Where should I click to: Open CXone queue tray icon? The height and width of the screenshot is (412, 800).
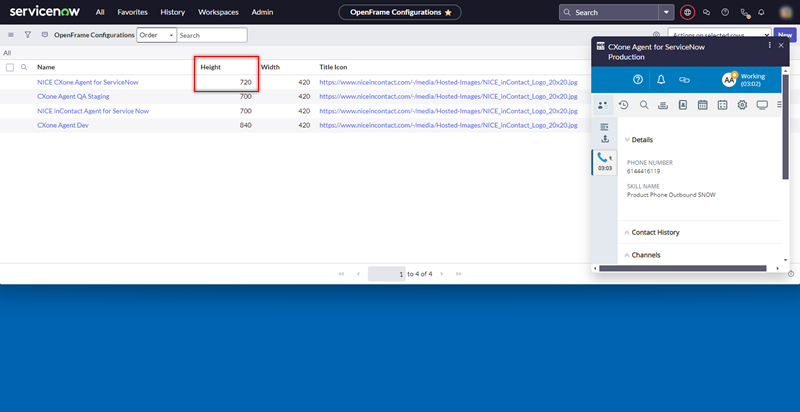(x=663, y=105)
